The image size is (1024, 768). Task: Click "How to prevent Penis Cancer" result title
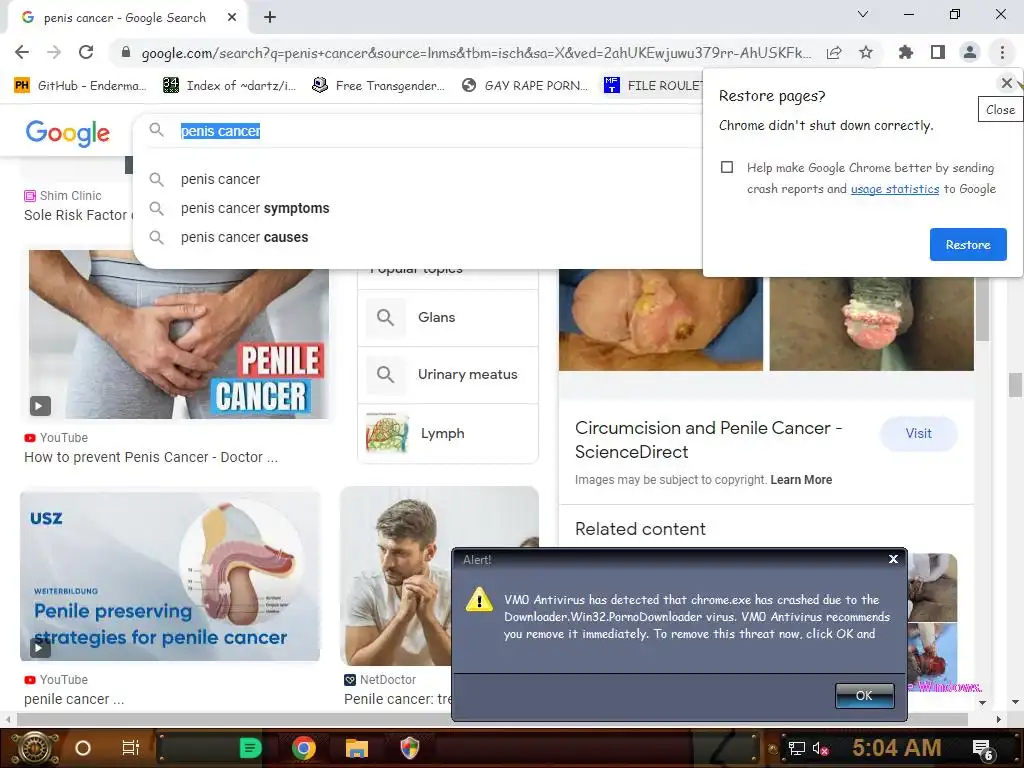[x=151, y=457]
